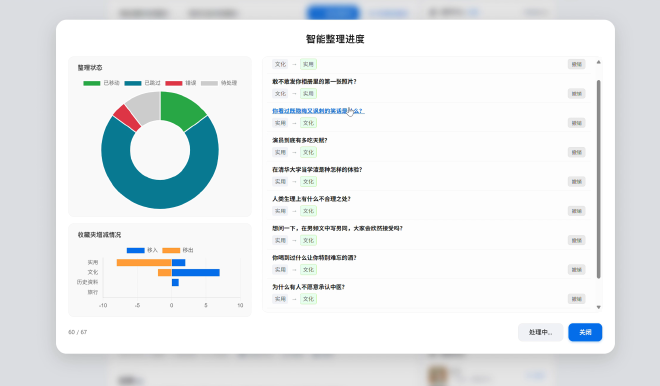Open the link 你看过既隐晦又讽刺的笑话是什么?

tap(318, 111)
